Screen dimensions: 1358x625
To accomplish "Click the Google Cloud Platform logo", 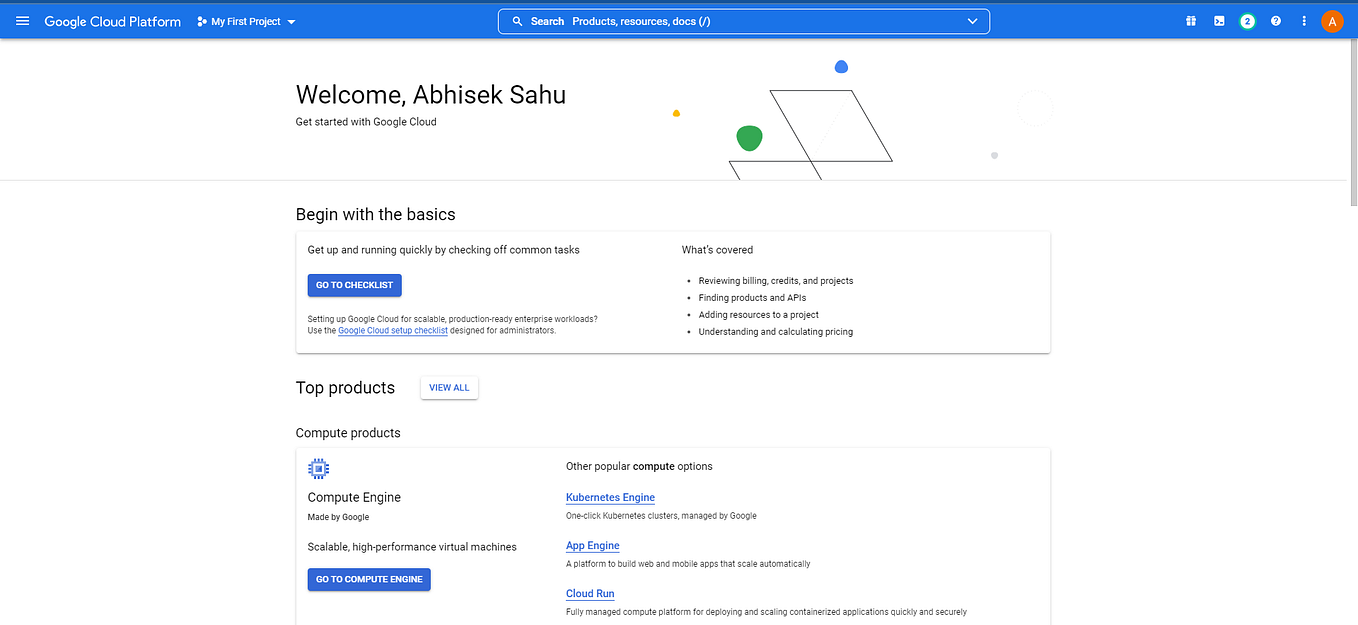I will [x=112, y=20].
